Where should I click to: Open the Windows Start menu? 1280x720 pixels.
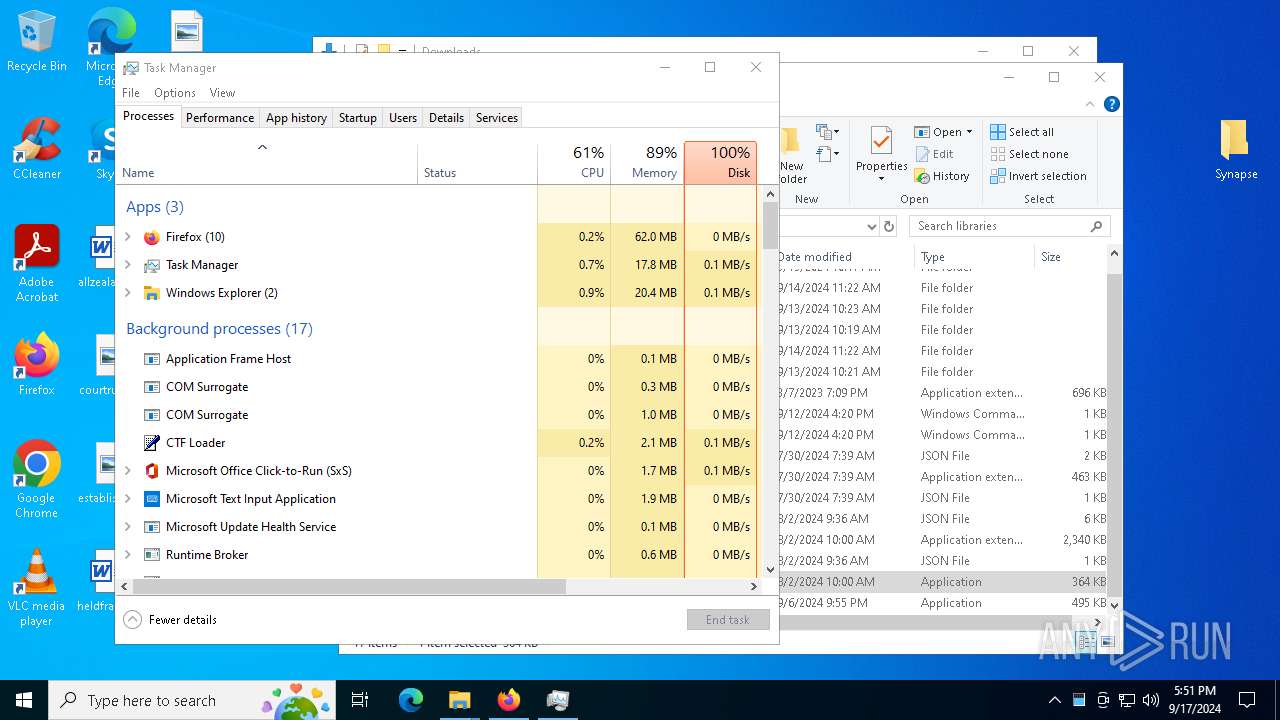click(24, 700)
